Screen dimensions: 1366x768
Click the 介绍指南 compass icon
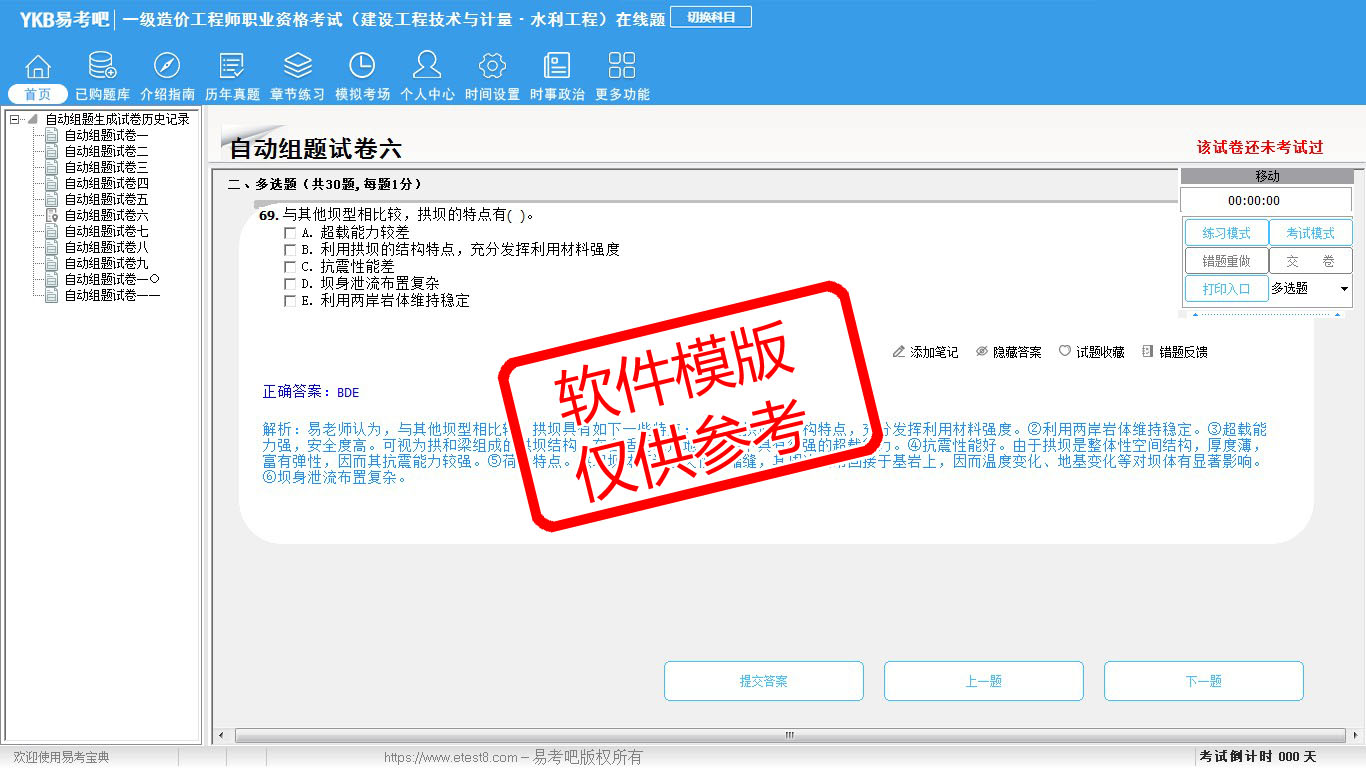coord(167,67)
